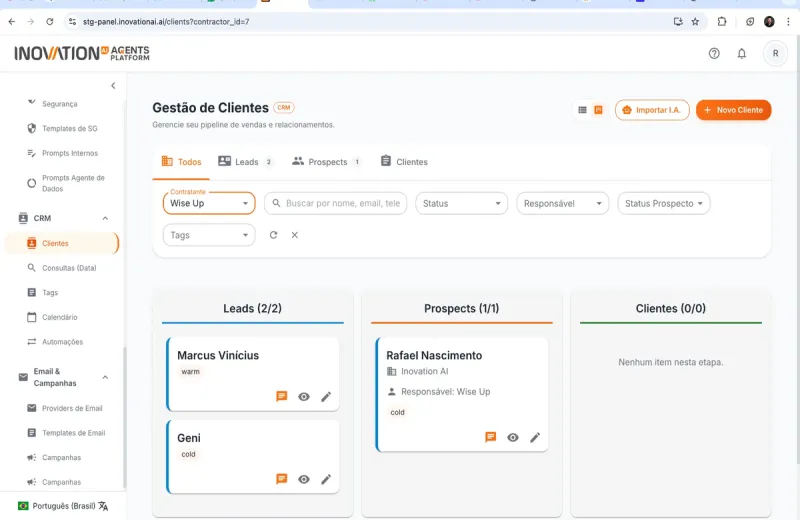
Task: Change language Português (Brasil)
Action: point(63,506)
